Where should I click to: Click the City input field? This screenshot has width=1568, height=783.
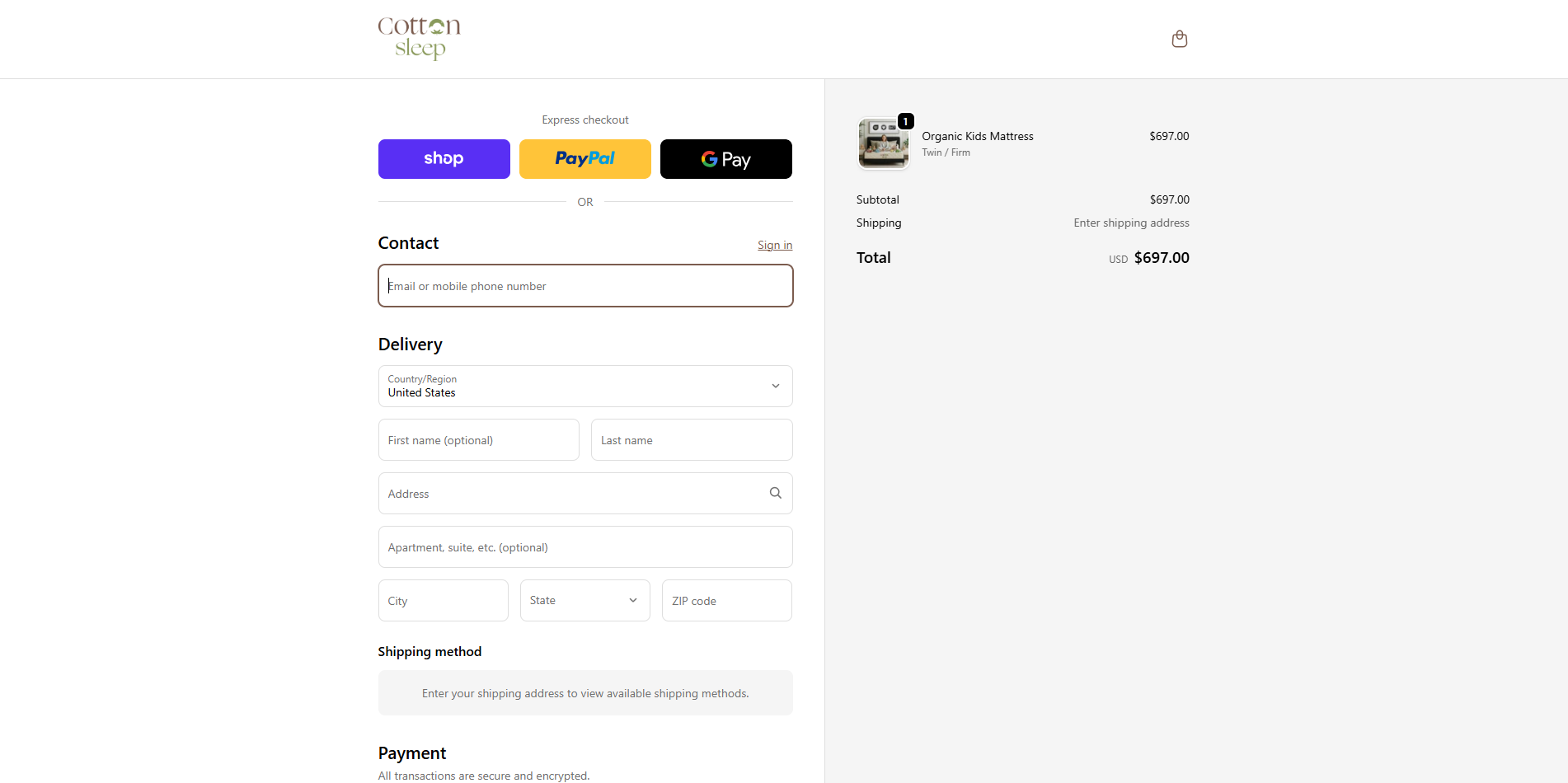point(443,600)
